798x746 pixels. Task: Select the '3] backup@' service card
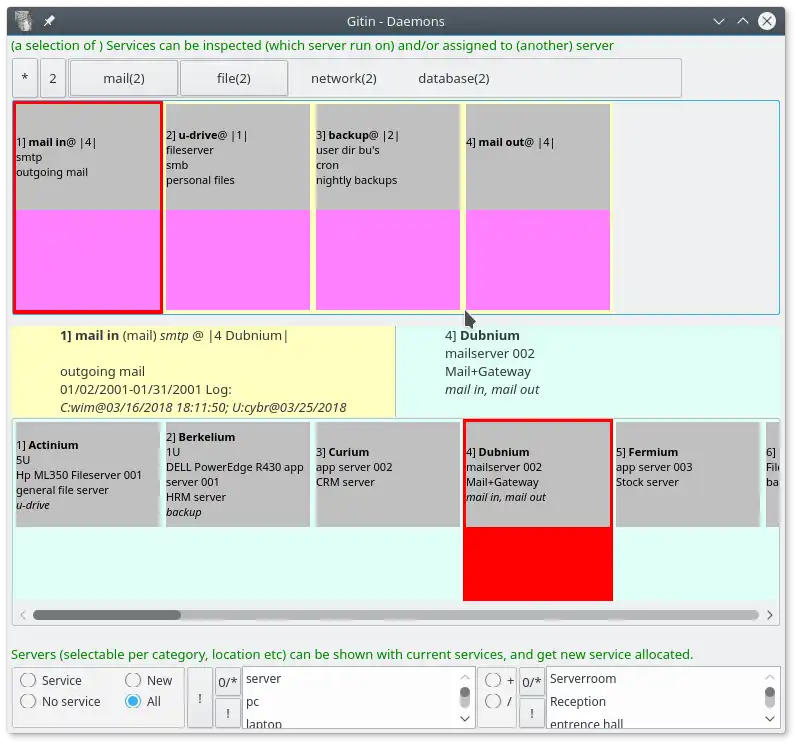coord(388,207)
